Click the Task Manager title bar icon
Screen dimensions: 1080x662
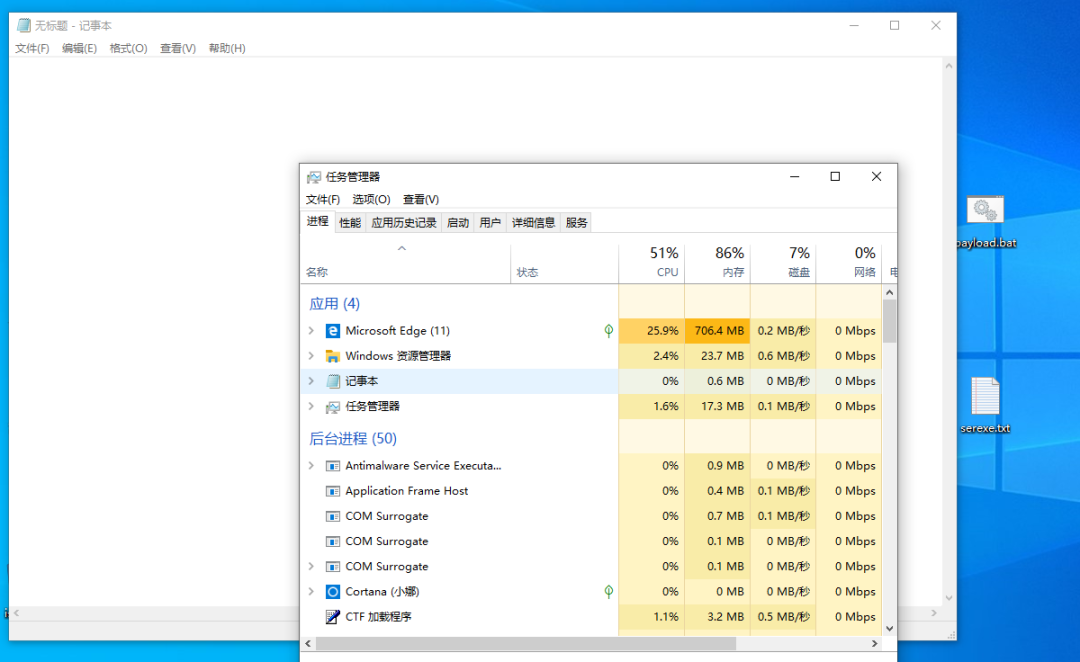pos(314,177)
